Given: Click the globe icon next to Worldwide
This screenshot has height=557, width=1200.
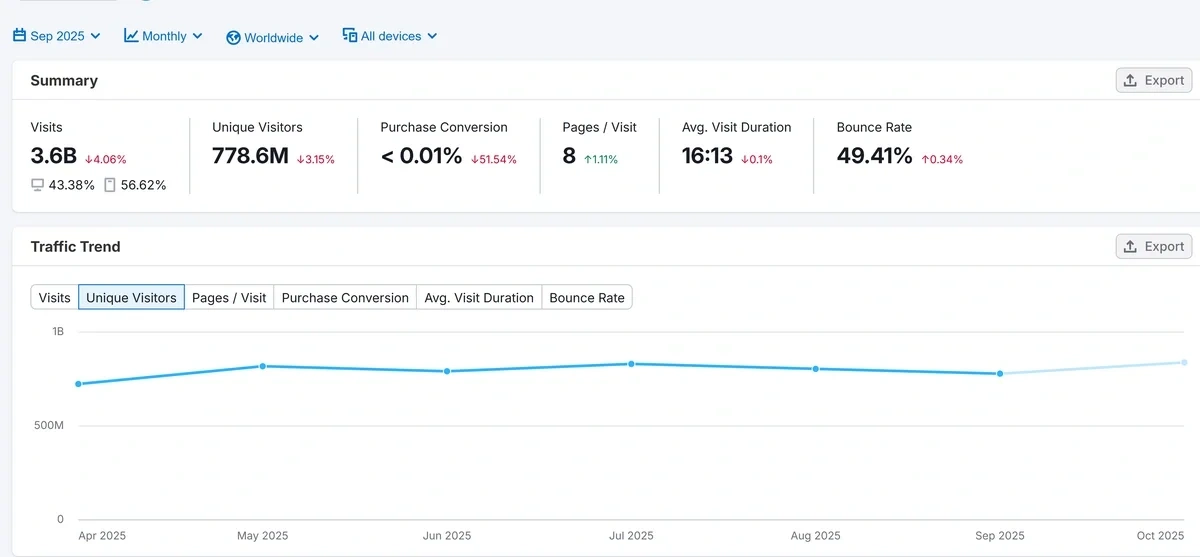Looking at the screenshot, I should coord(234,37).
